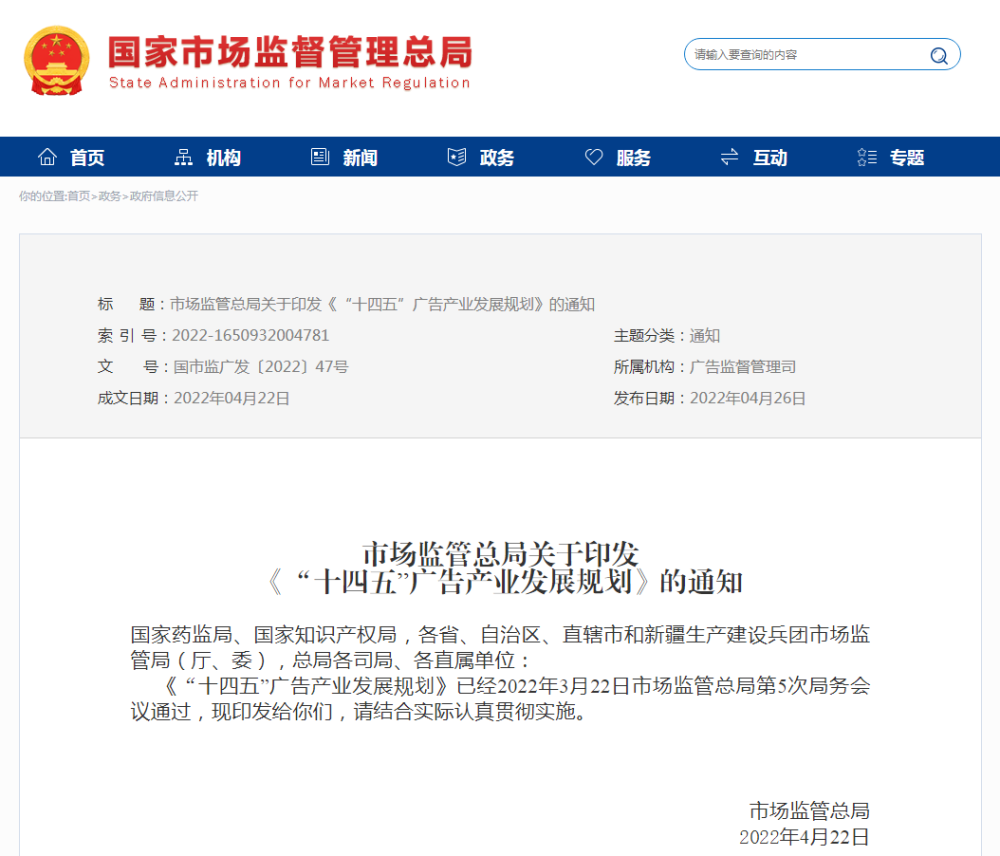This screenshot has width=1000, height=856.
Task: Click the 首页 breadcrumb link
Action: pos(78,196)
